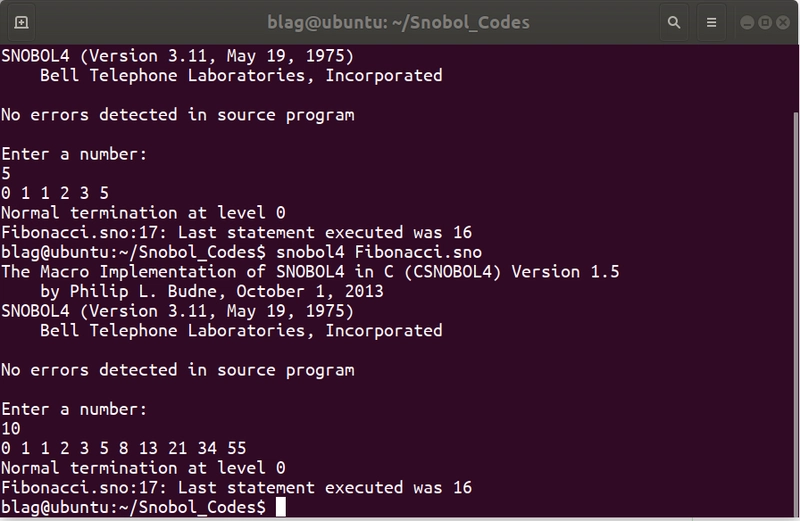Click the search magnifier icon

(x=676, y=21)
